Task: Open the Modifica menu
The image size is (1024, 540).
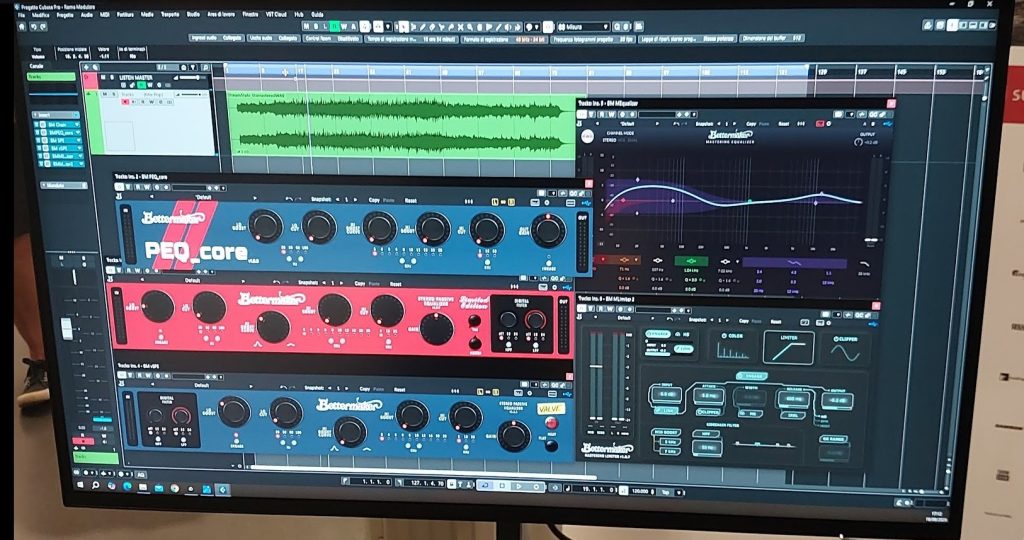Action: pyautogui.click(x=40, y=15)
